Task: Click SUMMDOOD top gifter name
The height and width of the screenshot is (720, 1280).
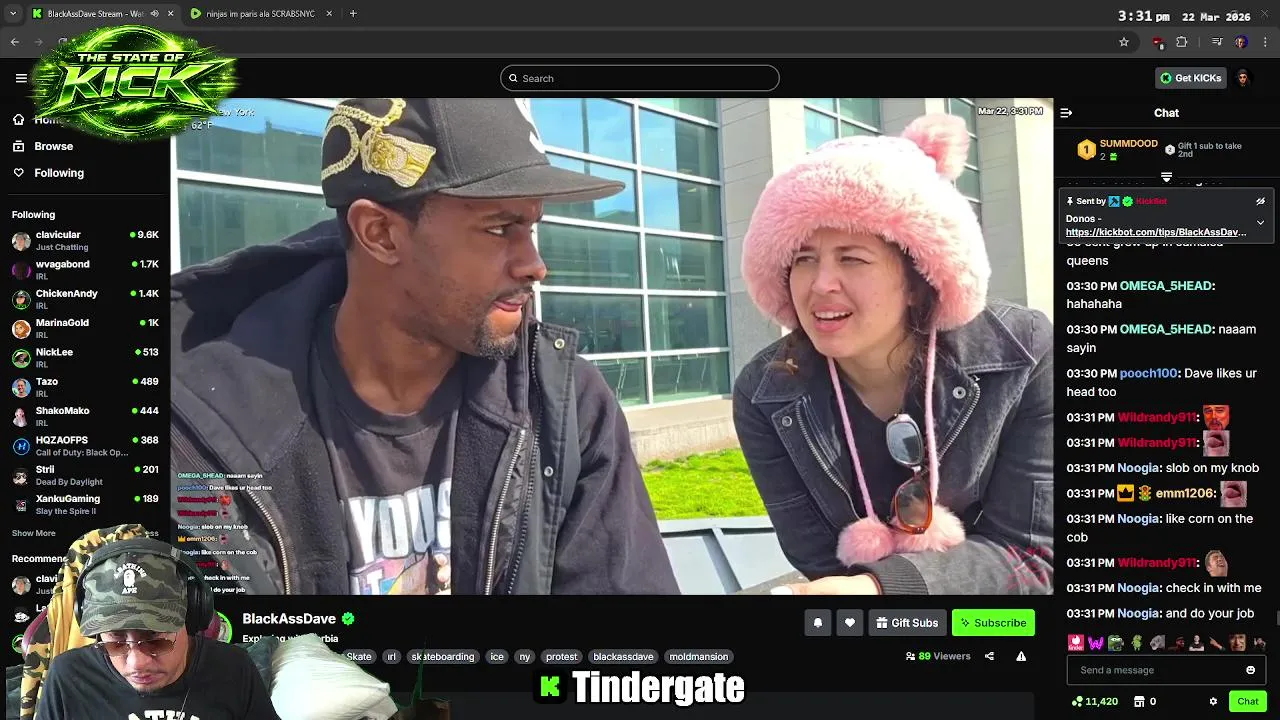Action: [x=1129, y=144]
